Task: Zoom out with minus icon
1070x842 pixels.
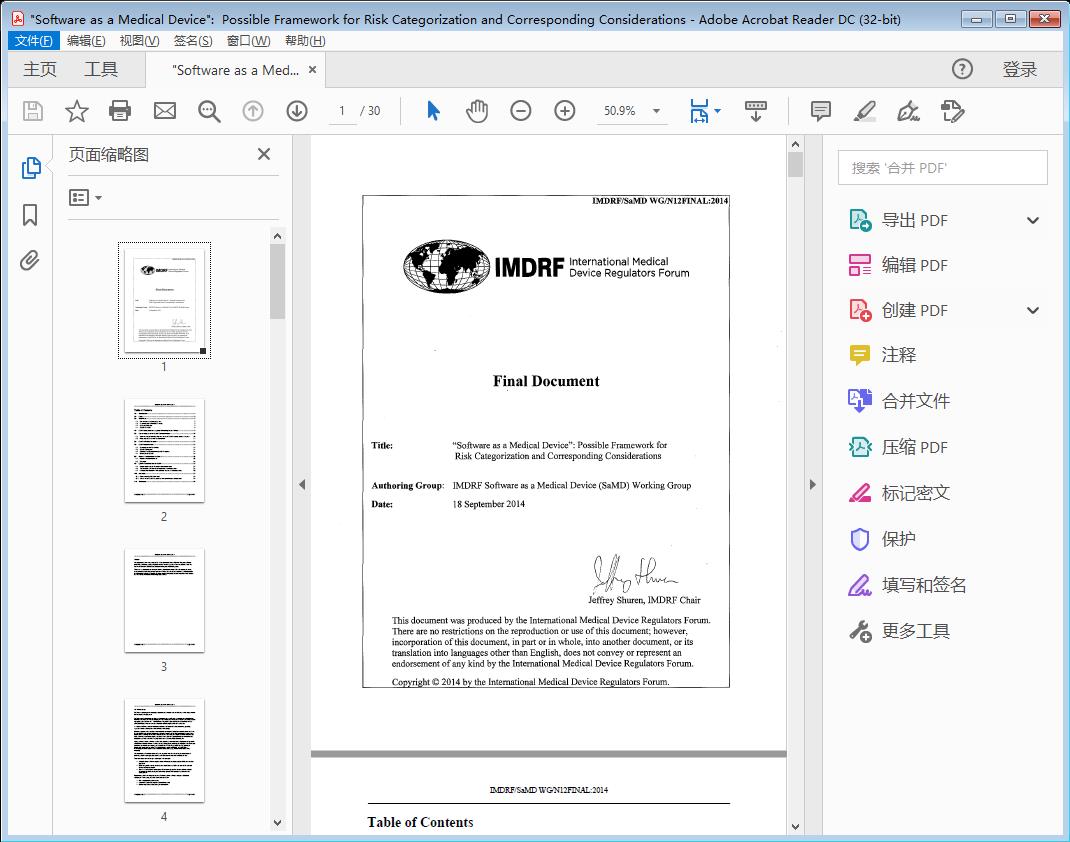Action: [521, 111]
